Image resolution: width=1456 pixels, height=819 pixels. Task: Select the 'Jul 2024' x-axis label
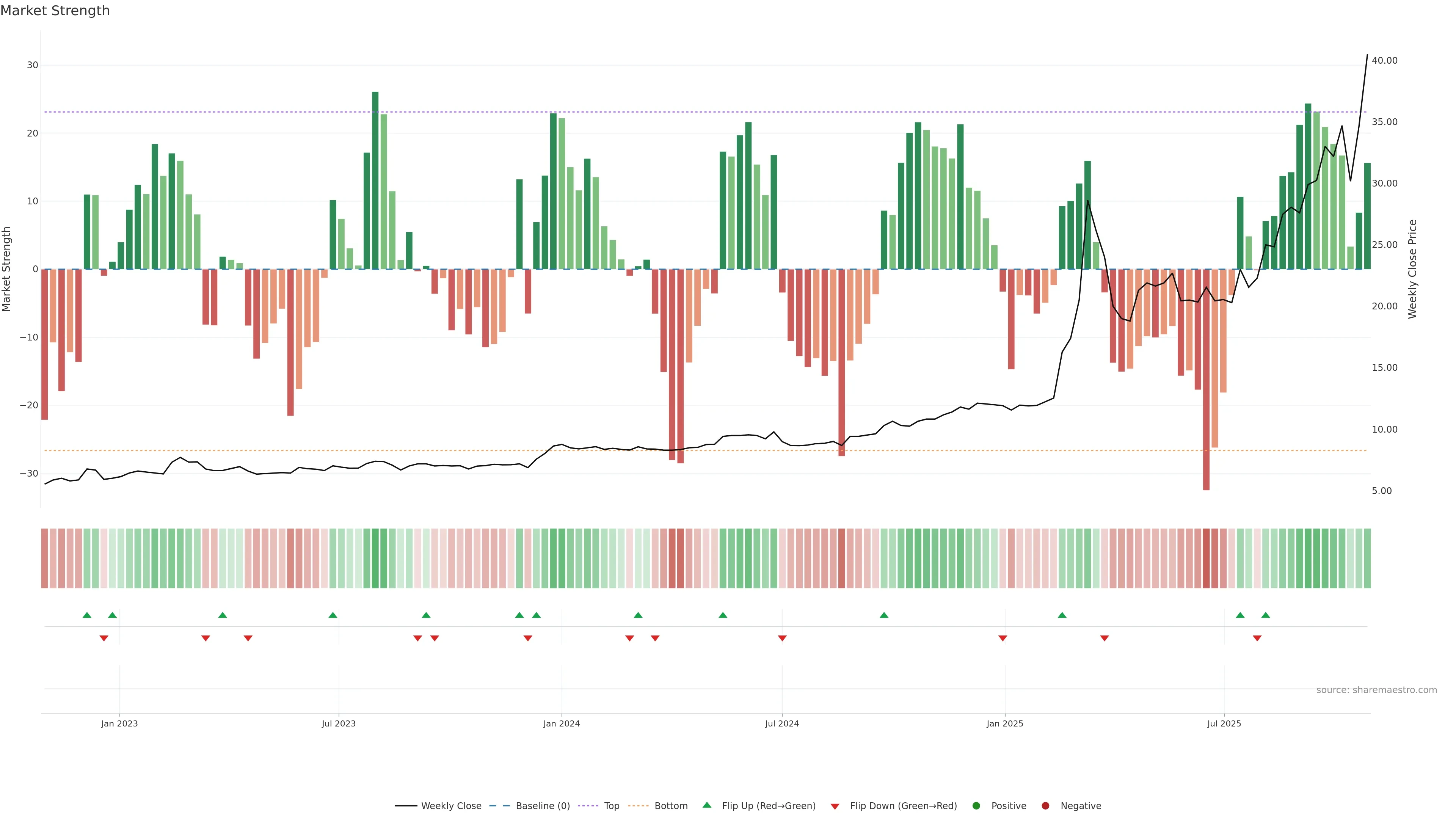pyautogui.click(x=782, y=723)
